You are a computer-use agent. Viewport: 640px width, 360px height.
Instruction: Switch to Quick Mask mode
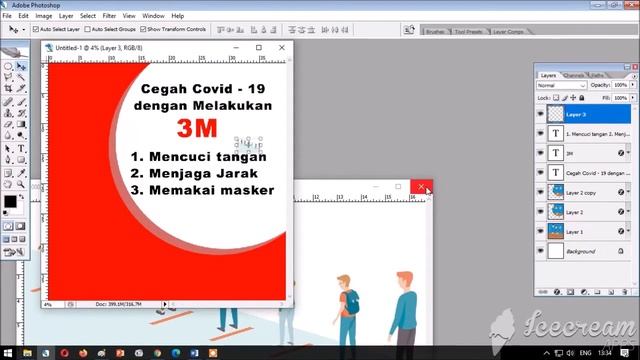click(x=20, y=226)
